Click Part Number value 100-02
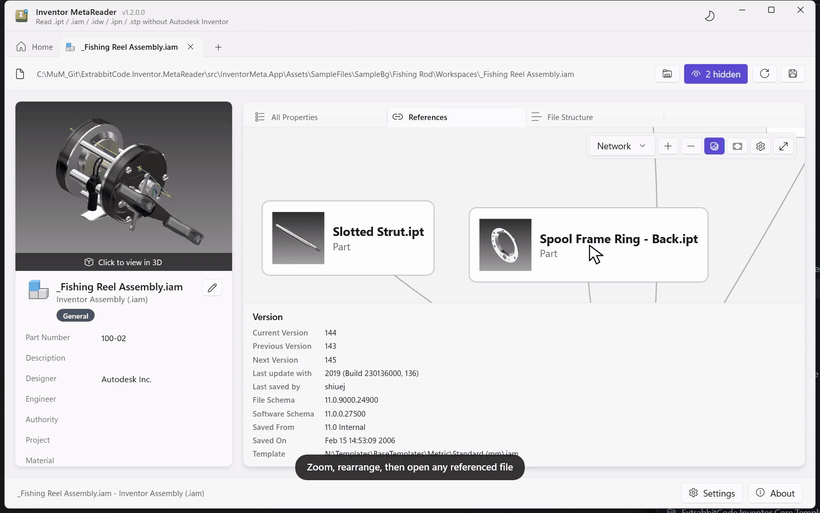 (113, 338)
